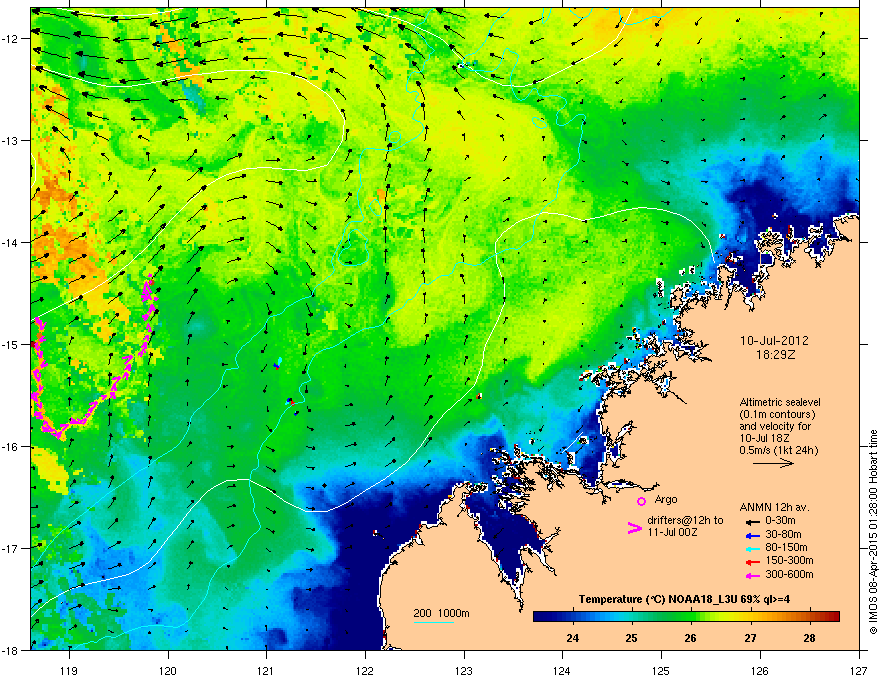Click longitude axis label 119
The height and width of the screenshot is (680, 880).
[69, 670]
